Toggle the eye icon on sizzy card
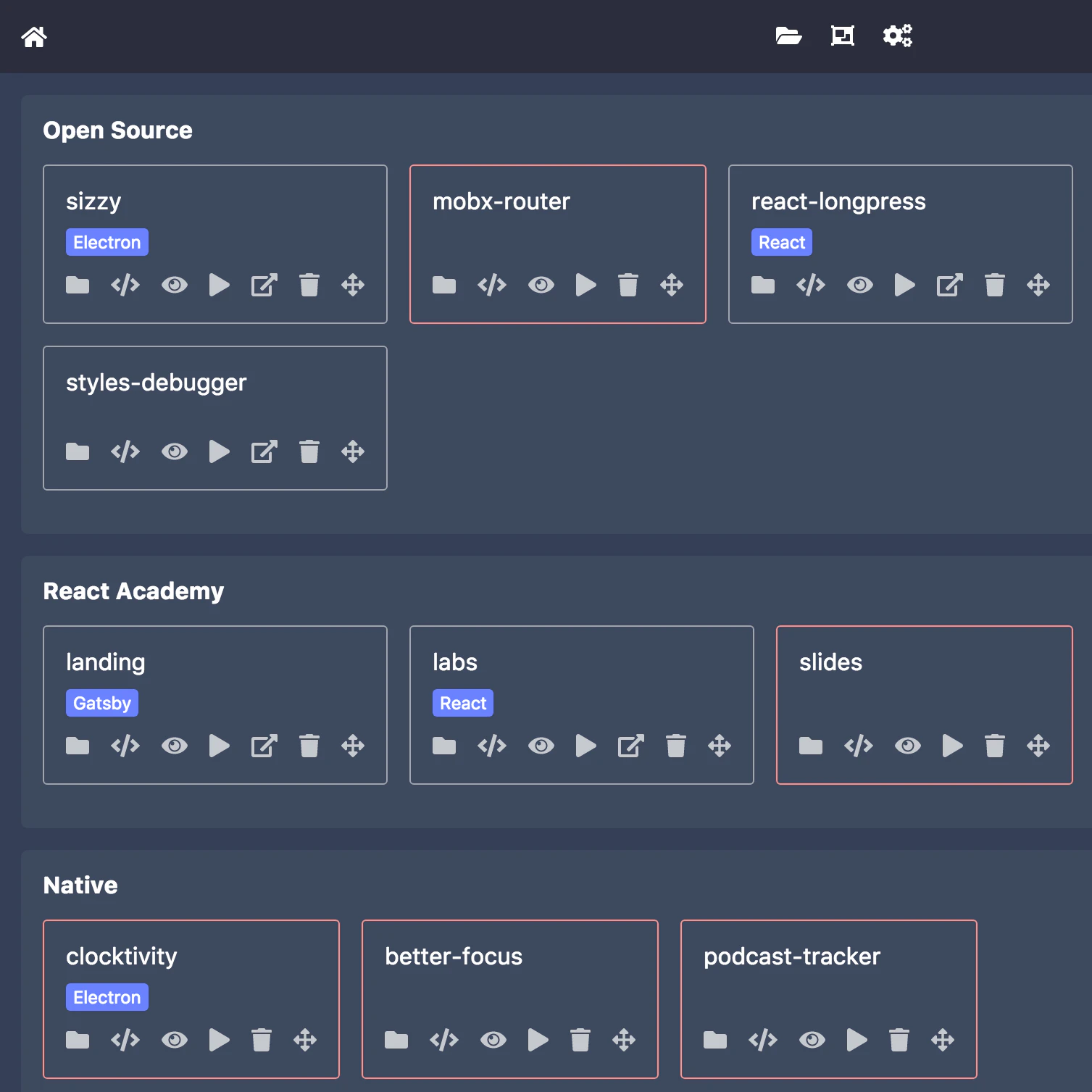This screenshot has width=1092, height=1092. tap(175, 285)
